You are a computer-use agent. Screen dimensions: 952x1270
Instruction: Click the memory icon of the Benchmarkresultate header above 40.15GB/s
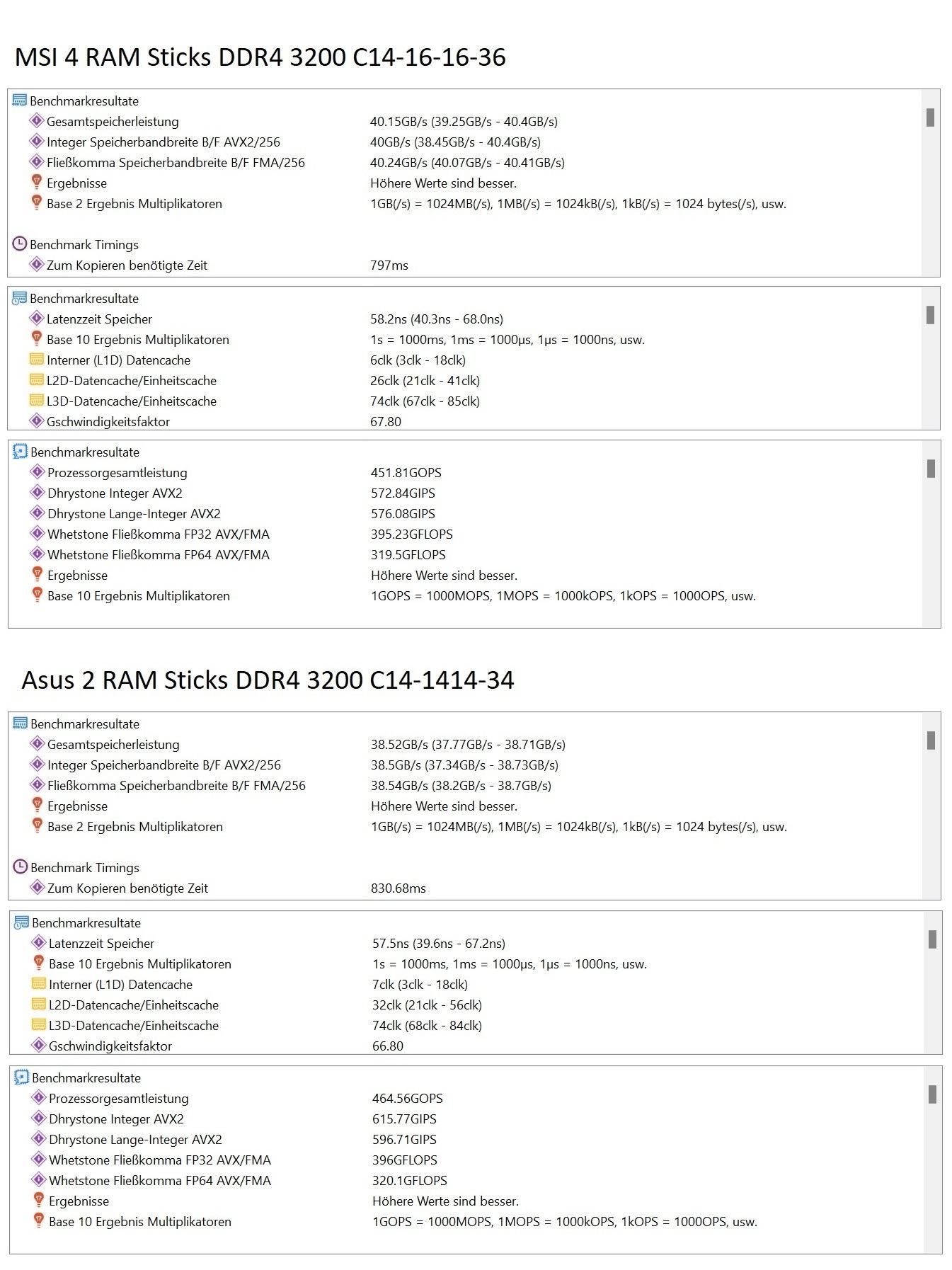pos(20,101)
